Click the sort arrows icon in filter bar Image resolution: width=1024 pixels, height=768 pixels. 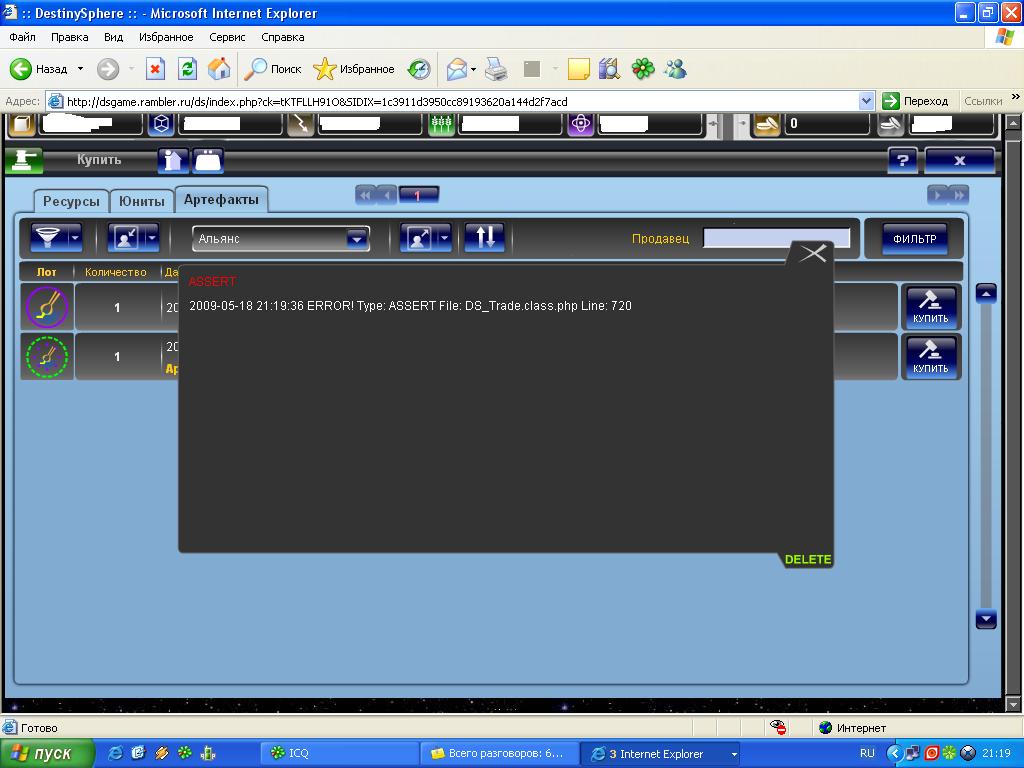[x=484, y=238]
